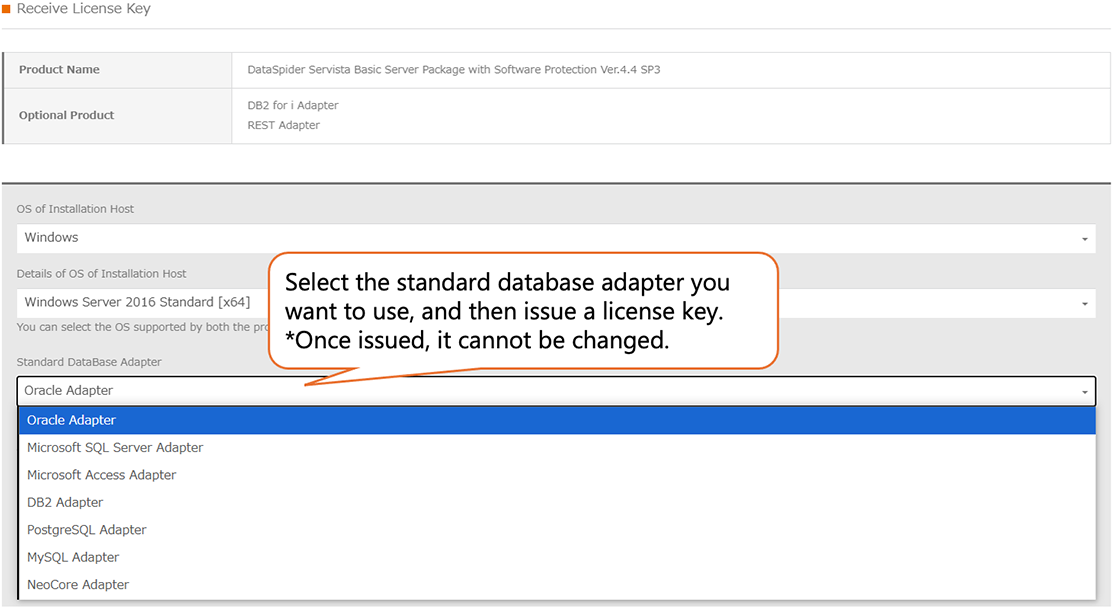Click the arrow on Windows Server 2016 Standard field
1115x610 pixels.
(1084, 303)
